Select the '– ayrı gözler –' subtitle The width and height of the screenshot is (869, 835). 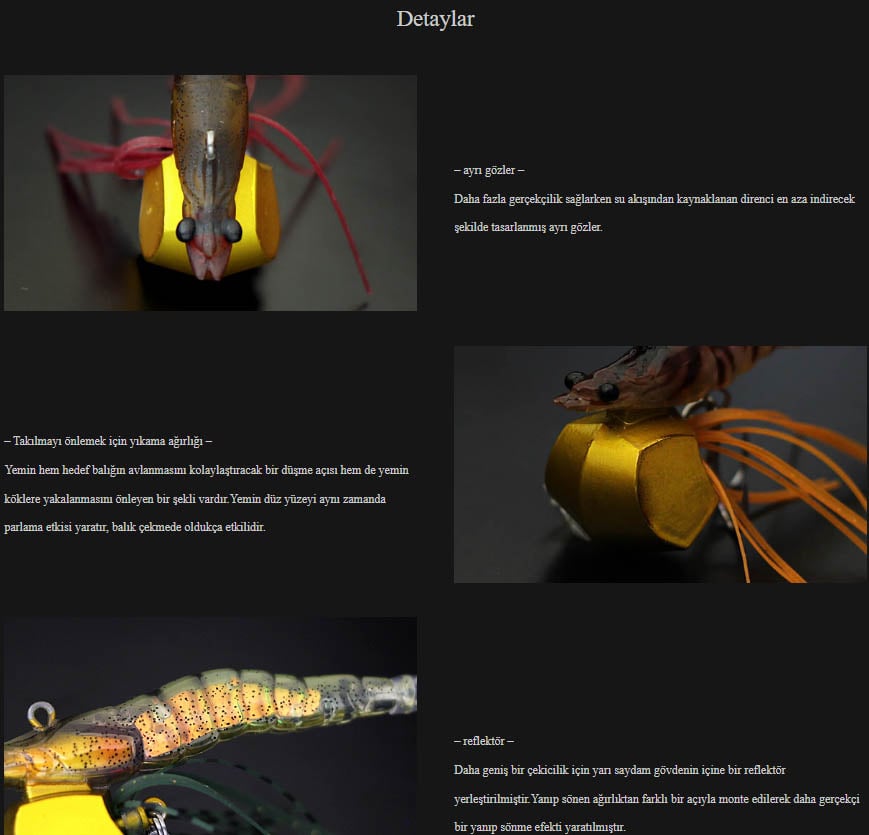(489, 170)
